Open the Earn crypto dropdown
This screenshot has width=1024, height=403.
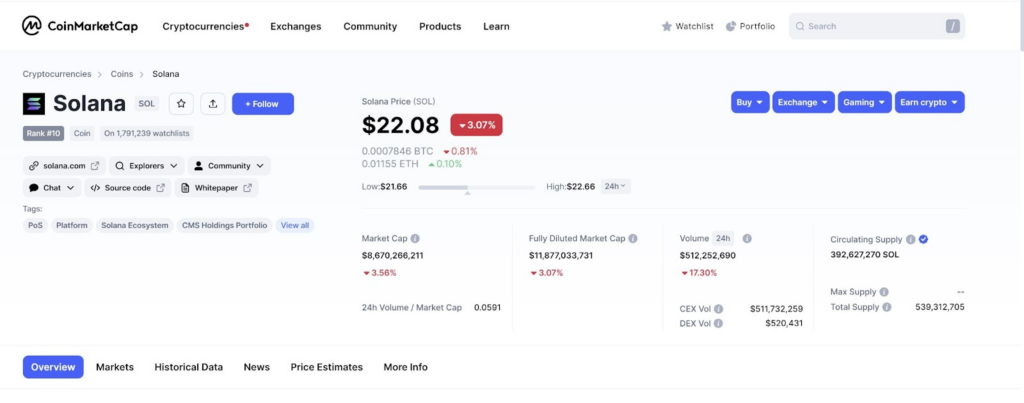(x=929, y=103)
